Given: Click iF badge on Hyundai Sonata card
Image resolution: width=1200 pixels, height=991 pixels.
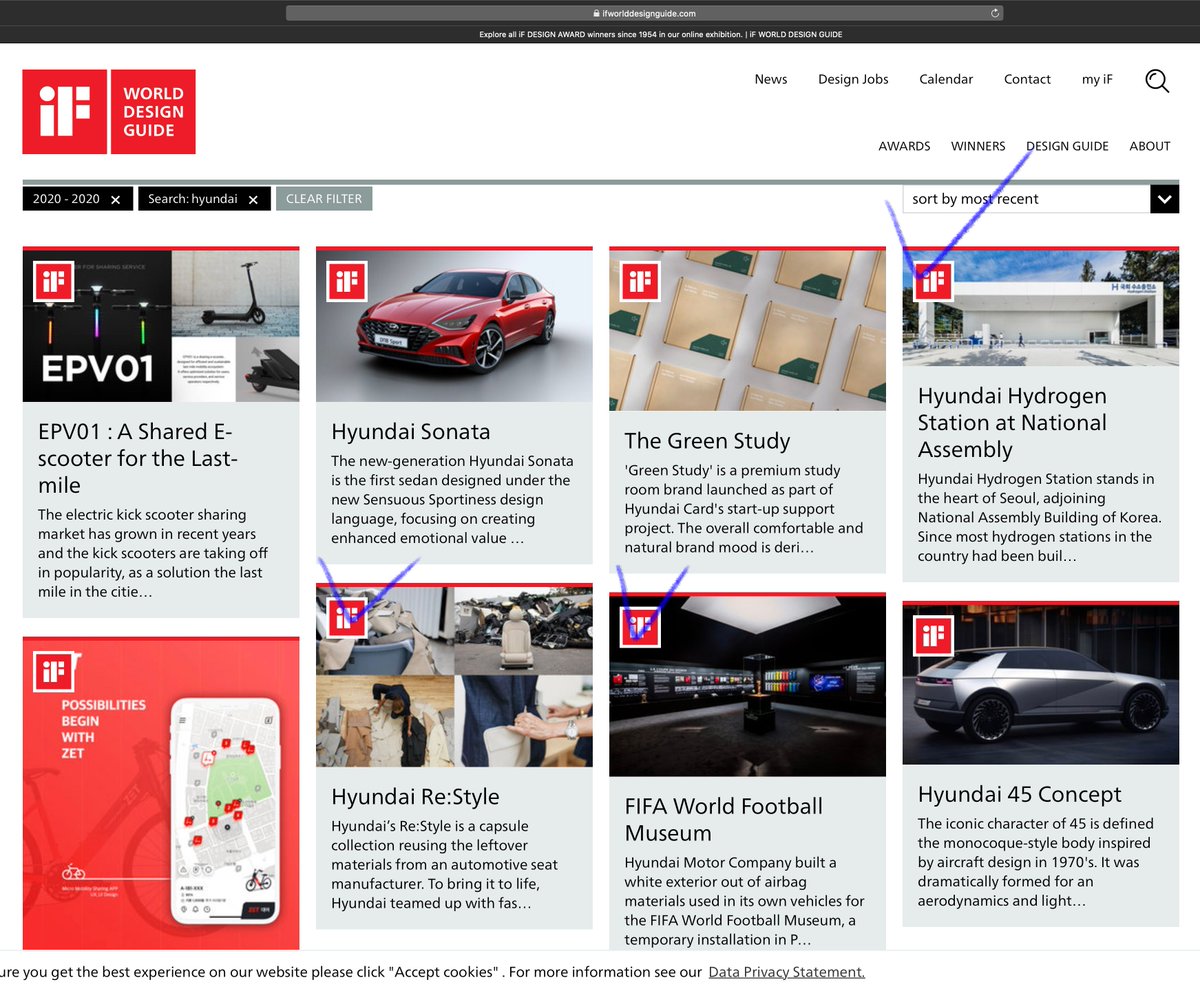Looking at the screenshot, I should coord(347,281).
